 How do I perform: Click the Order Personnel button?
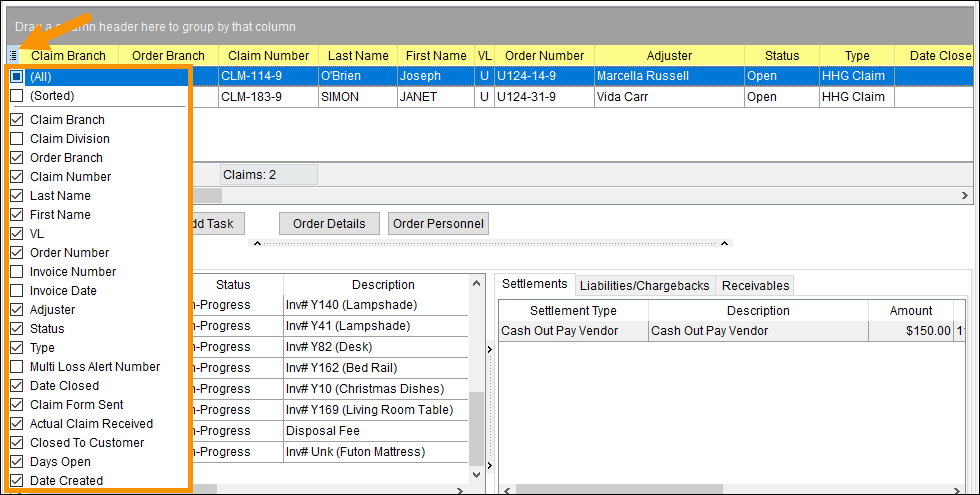click(x=438, y=224)
